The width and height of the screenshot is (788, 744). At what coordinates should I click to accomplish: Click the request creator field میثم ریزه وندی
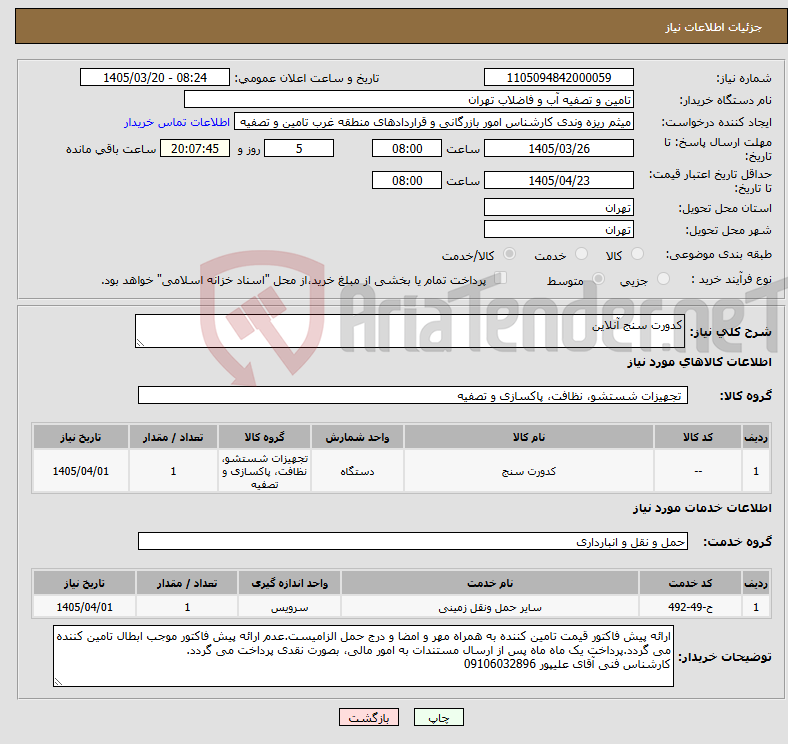[434, 122]
